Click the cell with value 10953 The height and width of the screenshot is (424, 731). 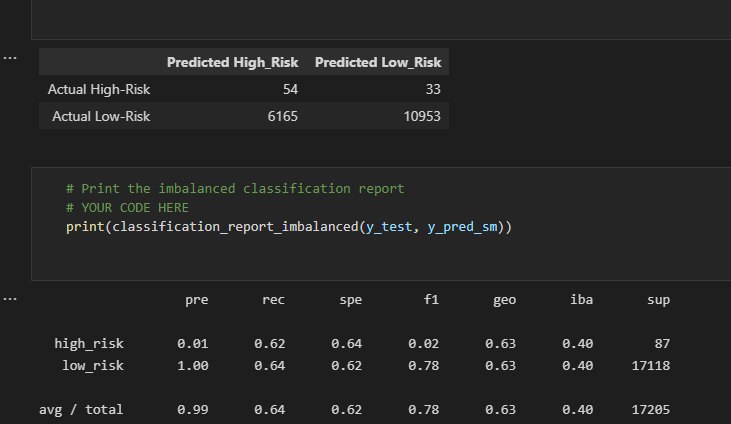pos(422,116)
